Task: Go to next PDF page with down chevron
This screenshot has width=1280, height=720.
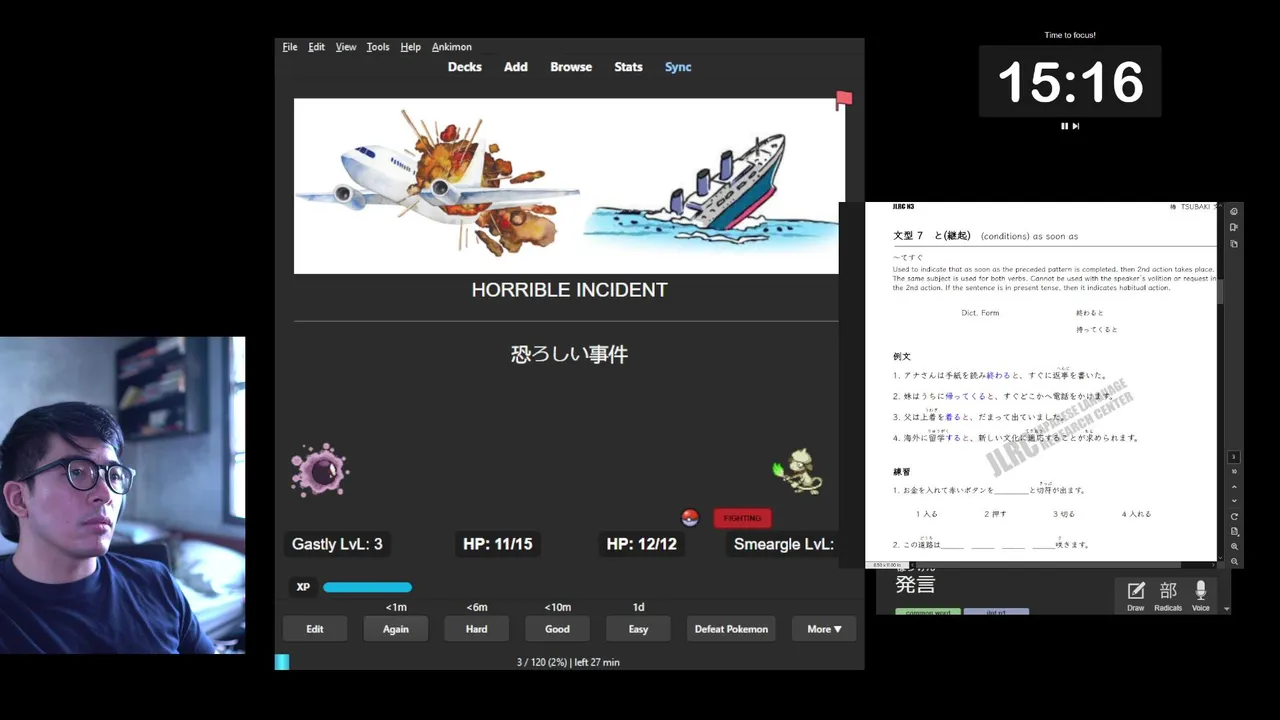Action: pos(1234,500)
